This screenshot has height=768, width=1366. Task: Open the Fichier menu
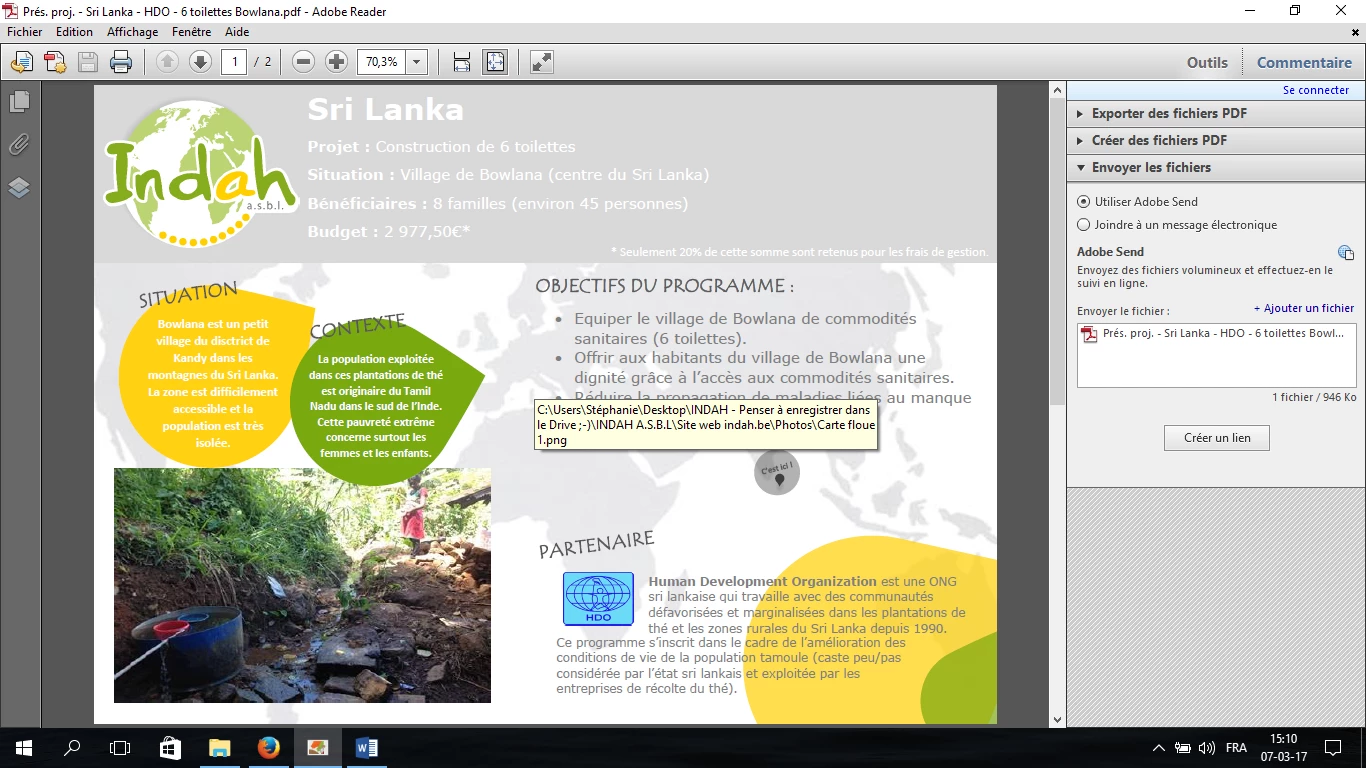point(25,32)
